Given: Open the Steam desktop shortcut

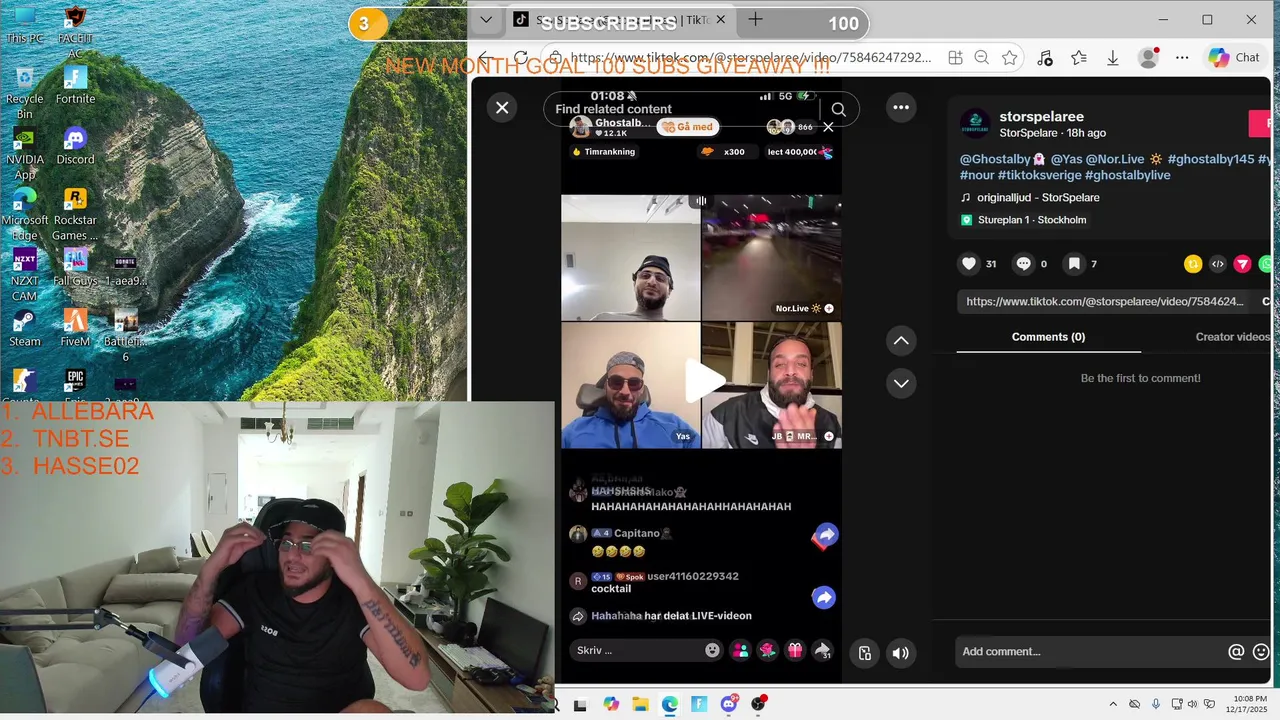Looking at the screenshot, I should pos(24,328).
